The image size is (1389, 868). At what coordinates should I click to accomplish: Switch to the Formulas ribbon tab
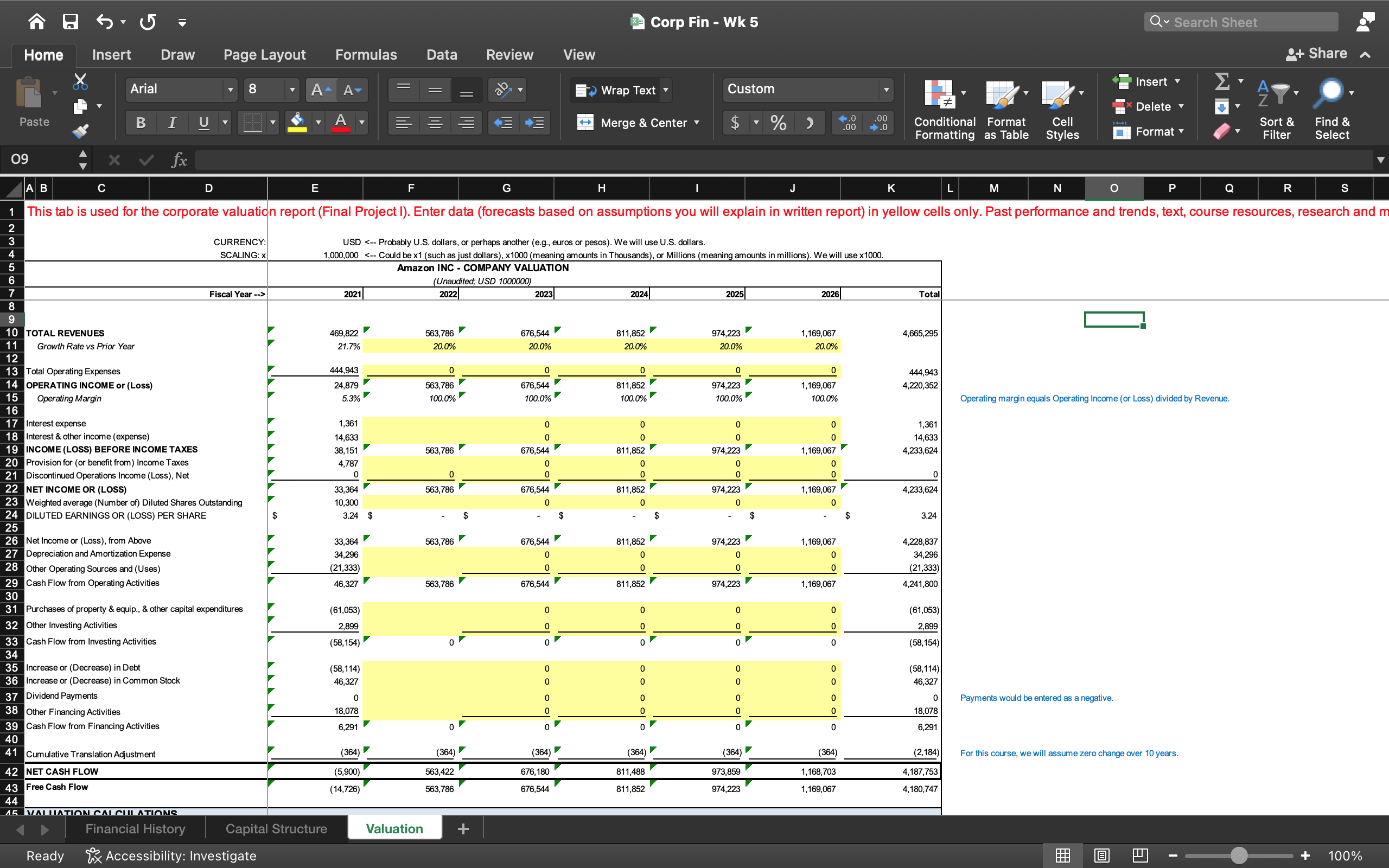tap(366, 55)
